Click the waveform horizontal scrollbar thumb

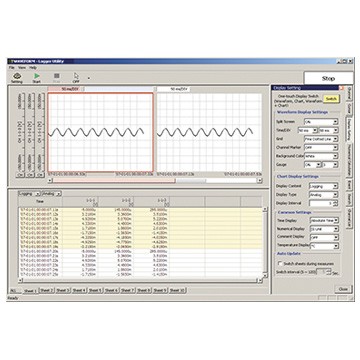(191, 180)
